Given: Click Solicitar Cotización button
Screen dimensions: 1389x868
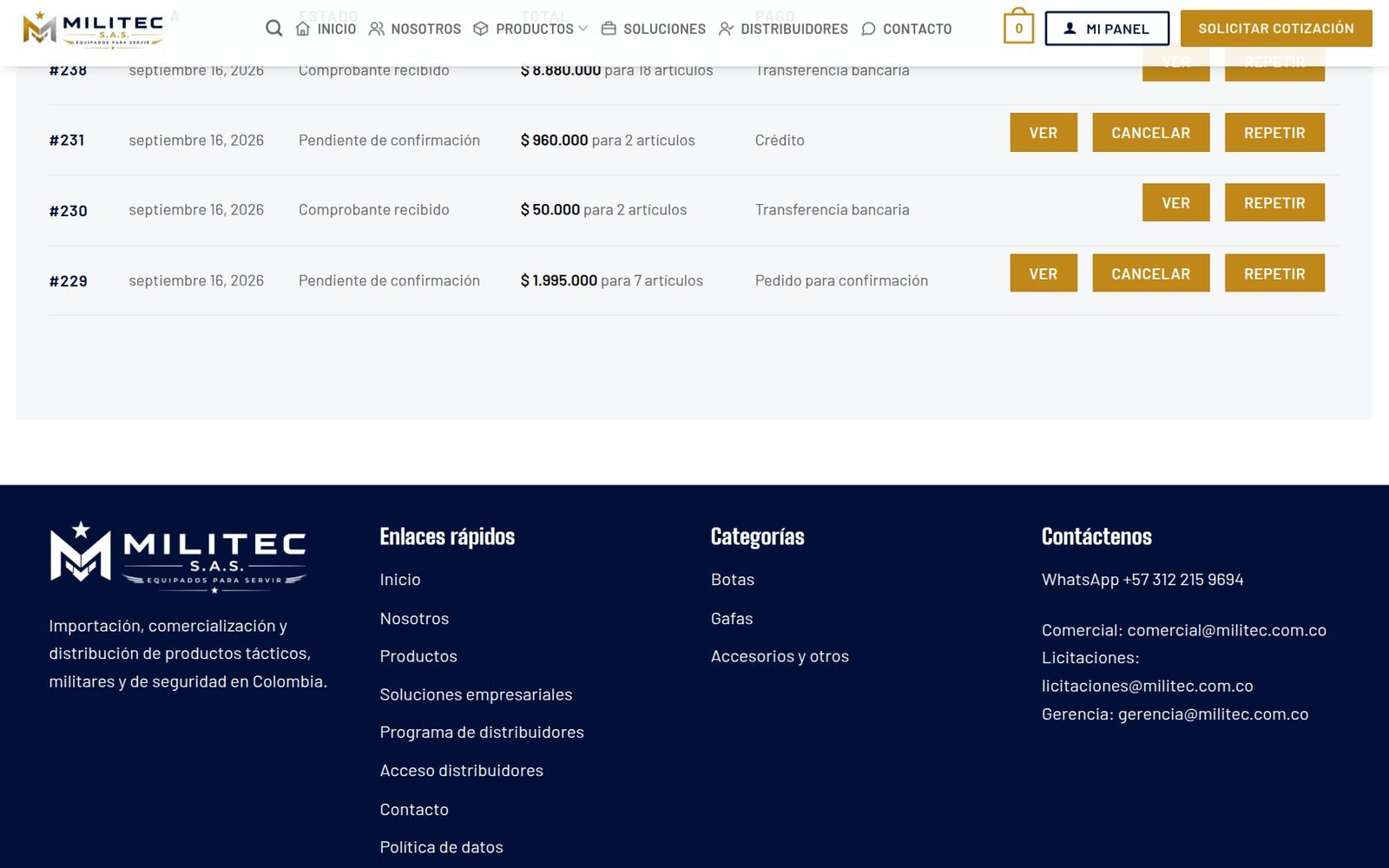Looking at the screenshot, I should [1276, 29].
